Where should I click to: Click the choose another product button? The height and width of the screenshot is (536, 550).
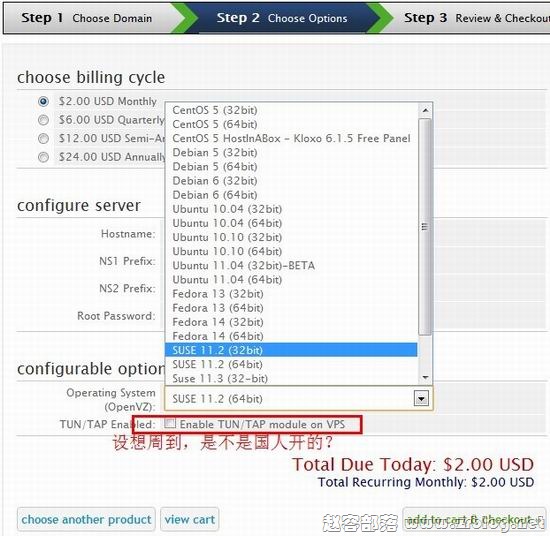pyautogui.click(x=86, y=520)
